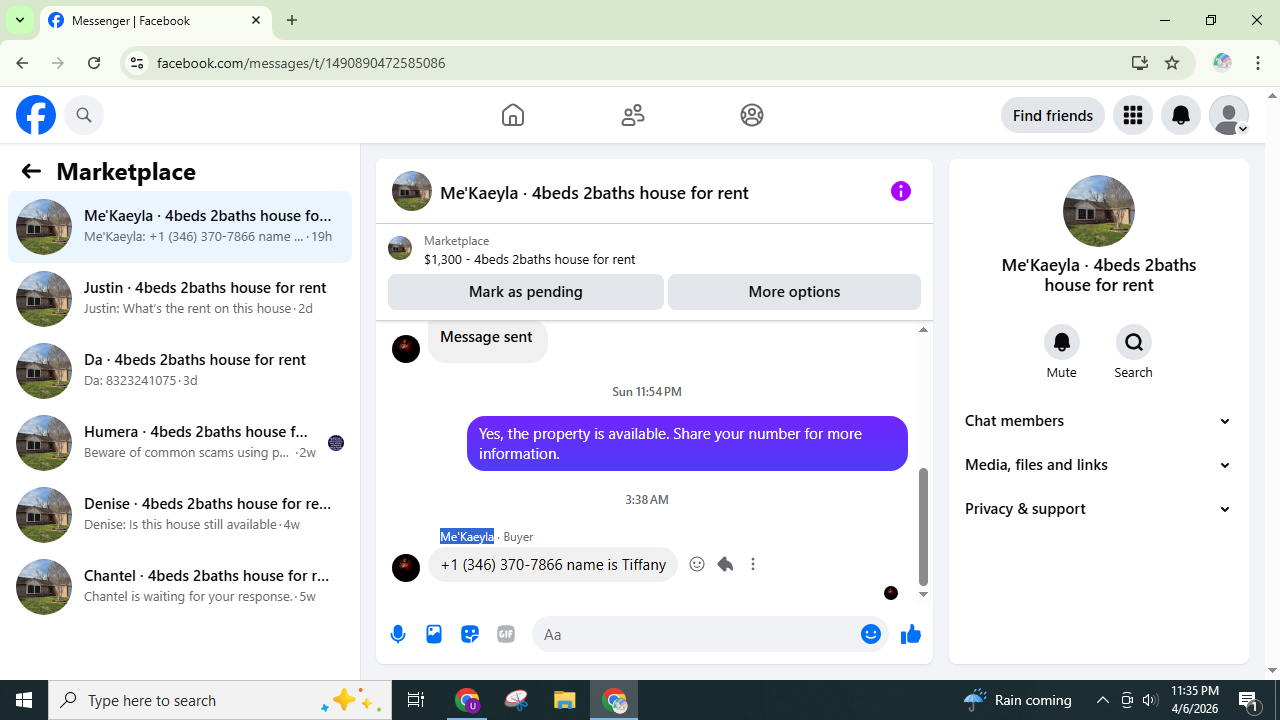
Task: Click the taskbar search box
Action: pos(220,700)
